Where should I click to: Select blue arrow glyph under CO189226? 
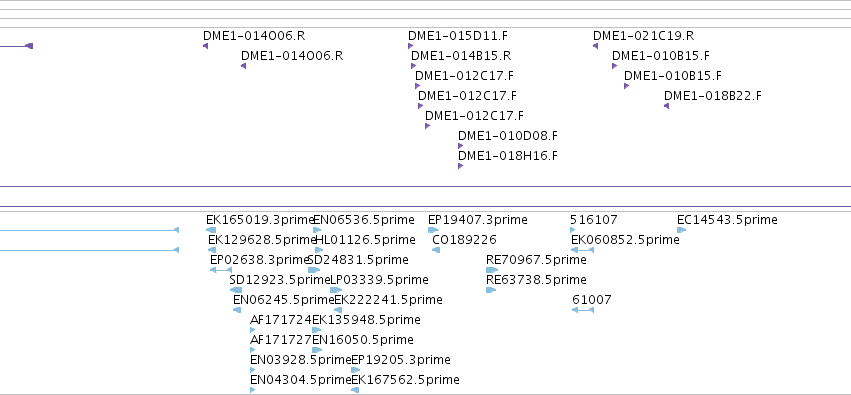[436, 250]
